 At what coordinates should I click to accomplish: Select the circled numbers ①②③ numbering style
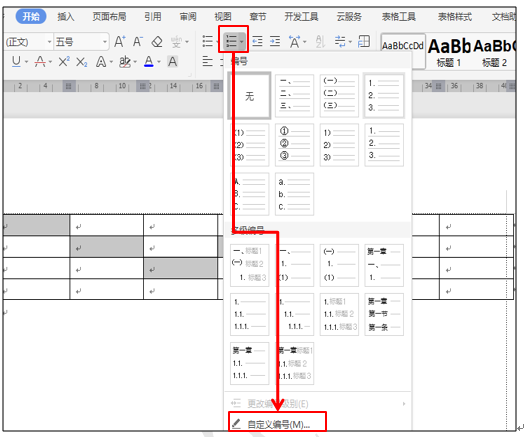294,145
